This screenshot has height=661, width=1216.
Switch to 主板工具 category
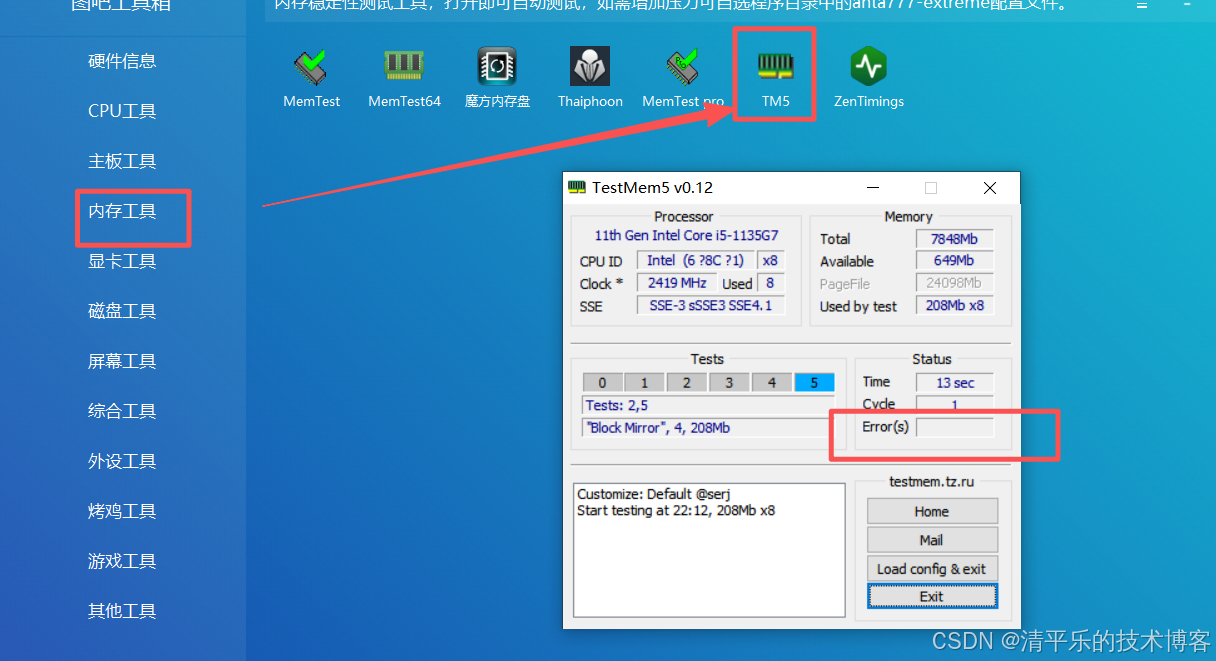click(x=122, y=161)
